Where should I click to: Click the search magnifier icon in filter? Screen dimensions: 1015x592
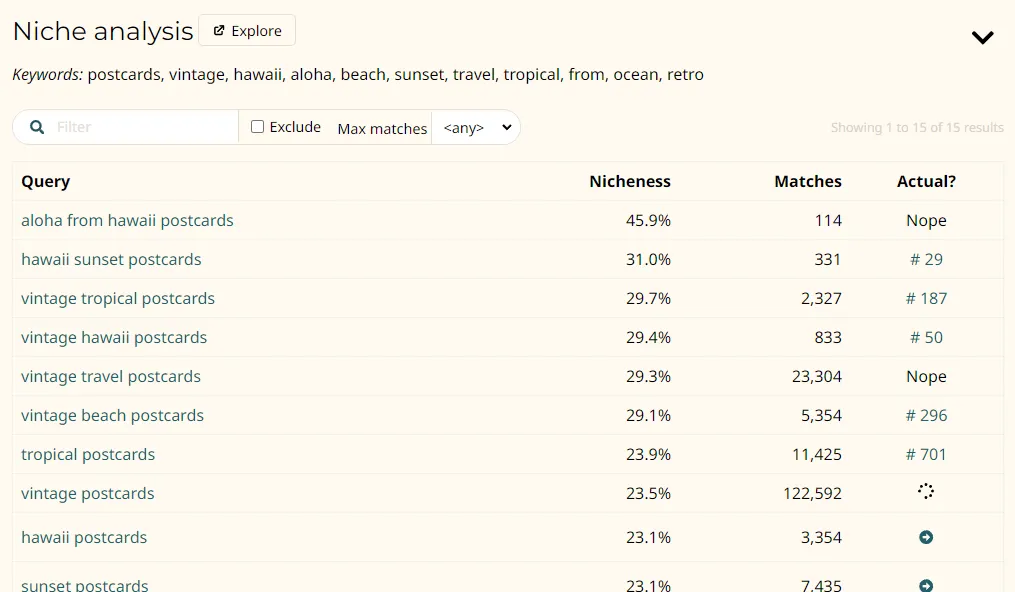pyautogui.click(x=37, y=127)
